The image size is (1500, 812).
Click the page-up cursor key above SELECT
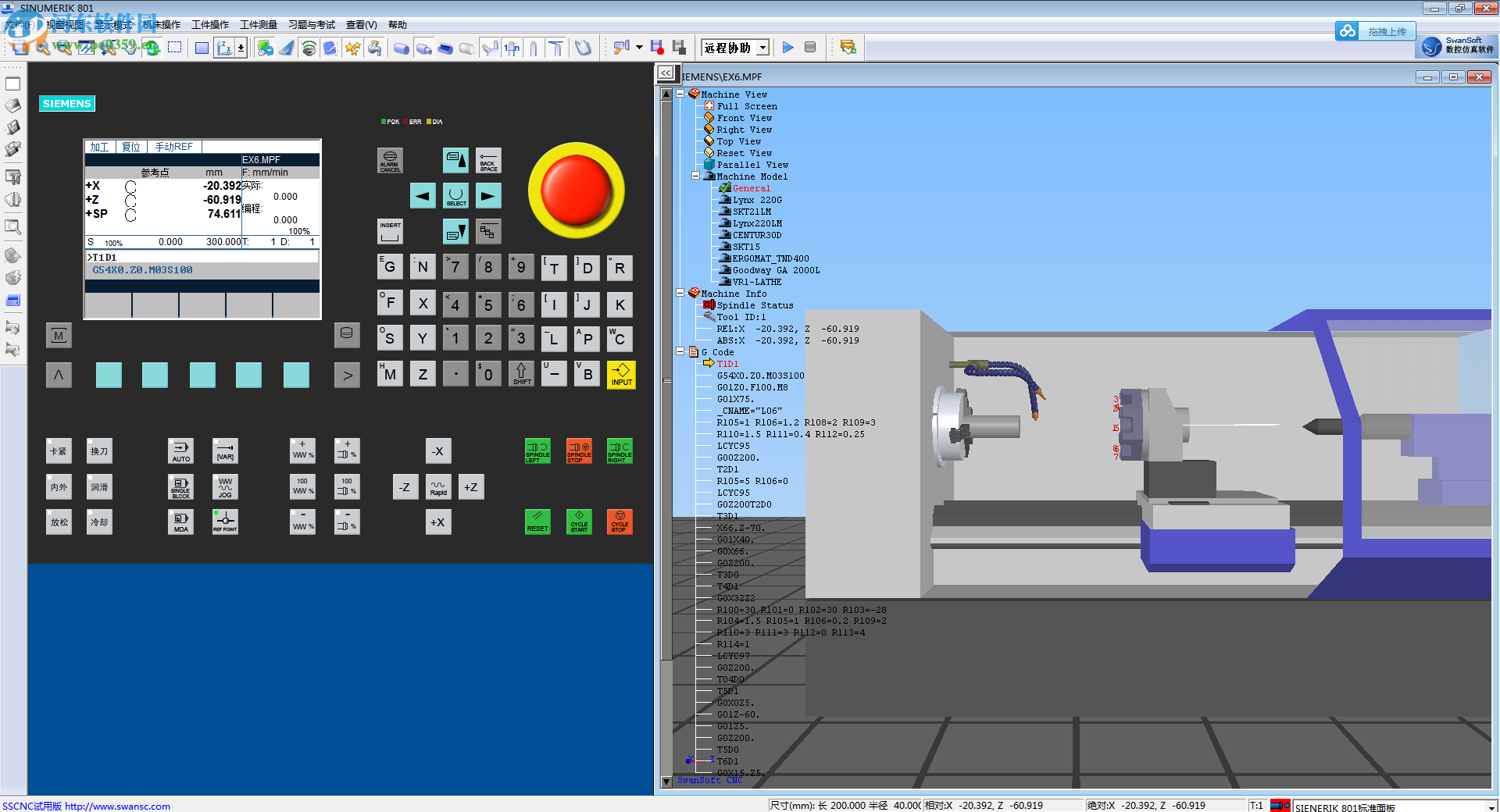tap(456, 161)
